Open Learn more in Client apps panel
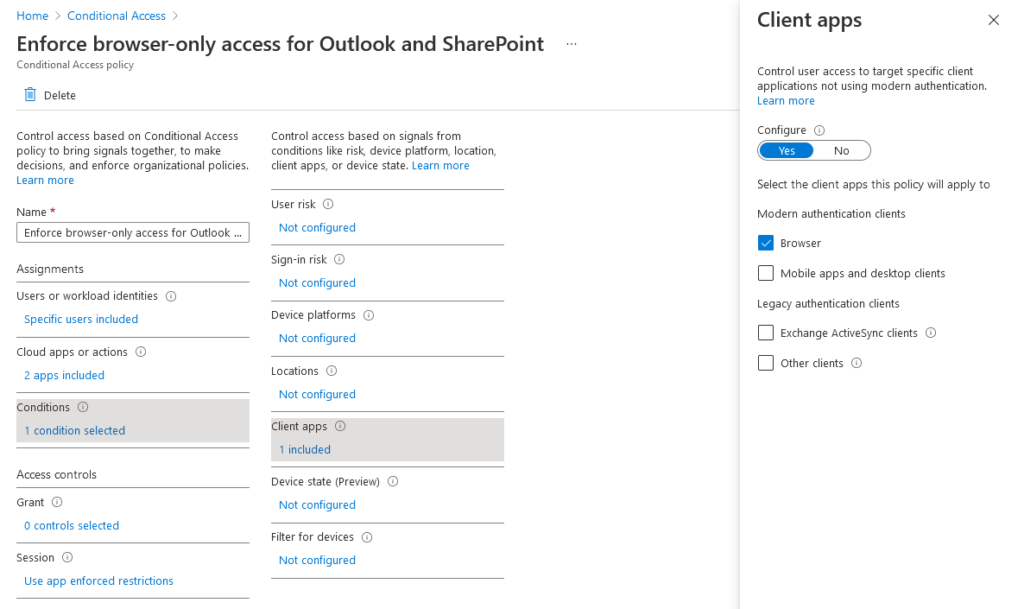 tap(786, 101)
